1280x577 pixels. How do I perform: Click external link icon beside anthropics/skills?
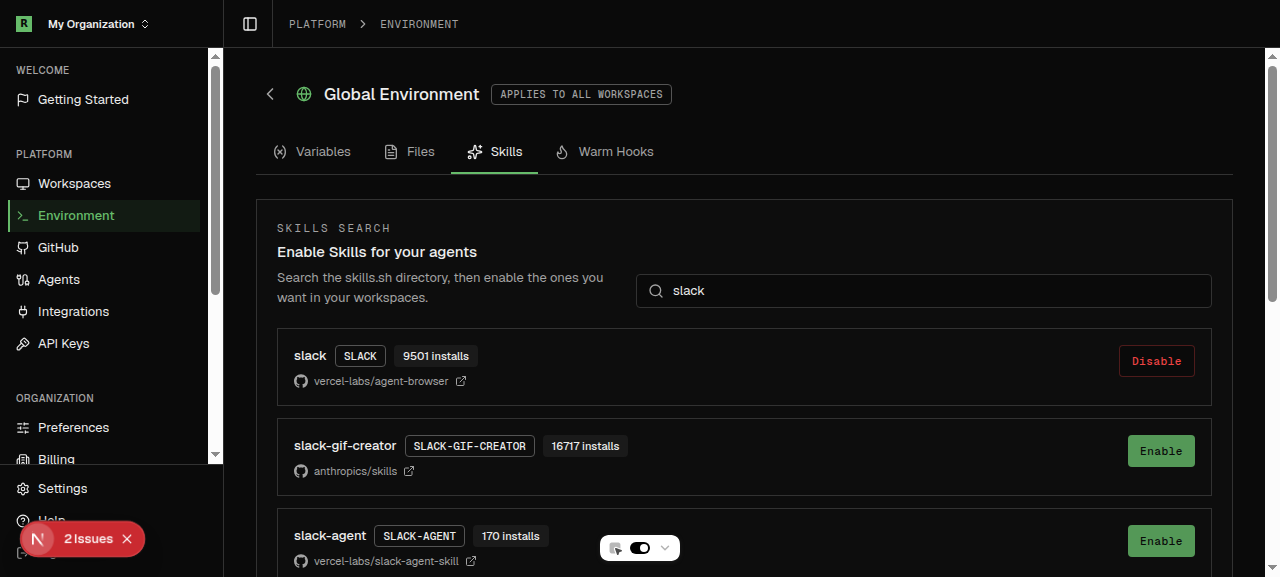409,471
